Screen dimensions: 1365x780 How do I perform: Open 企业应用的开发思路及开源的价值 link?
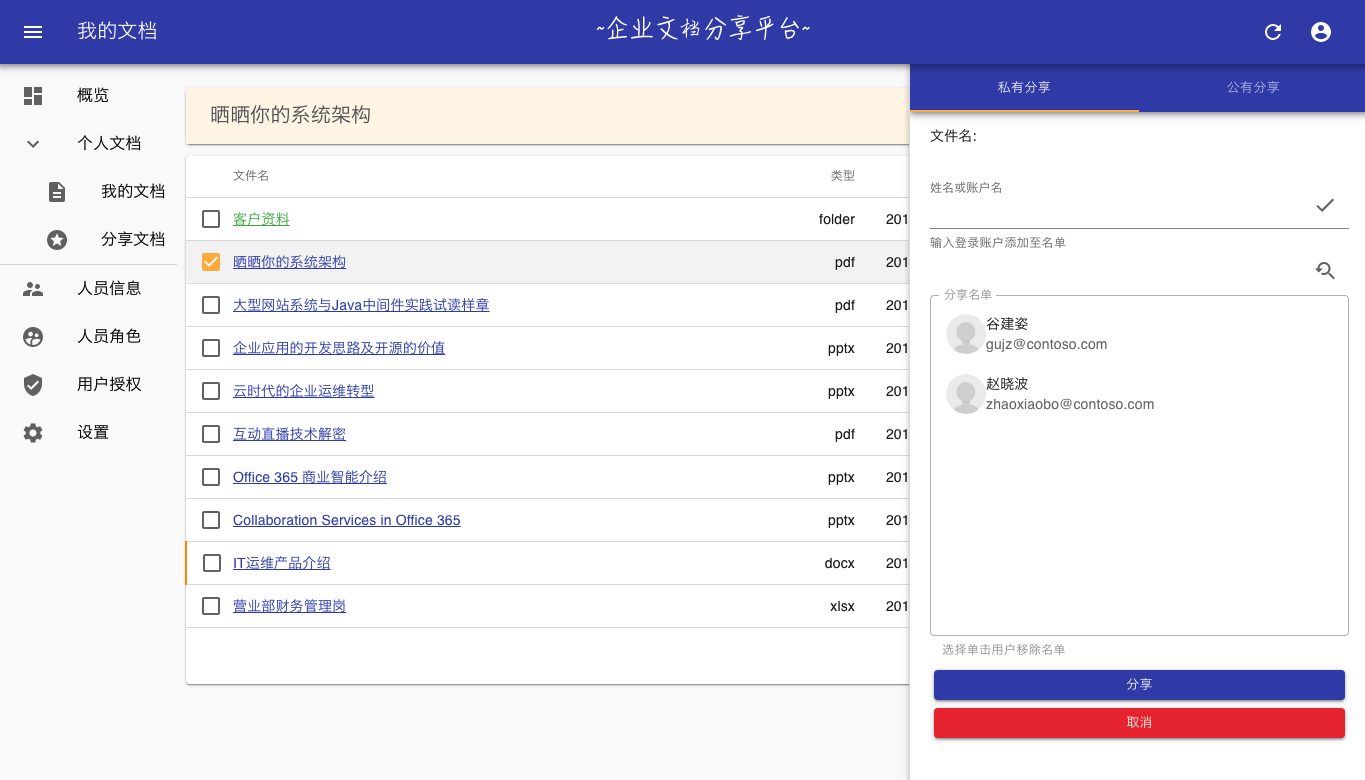coord(339,348)
